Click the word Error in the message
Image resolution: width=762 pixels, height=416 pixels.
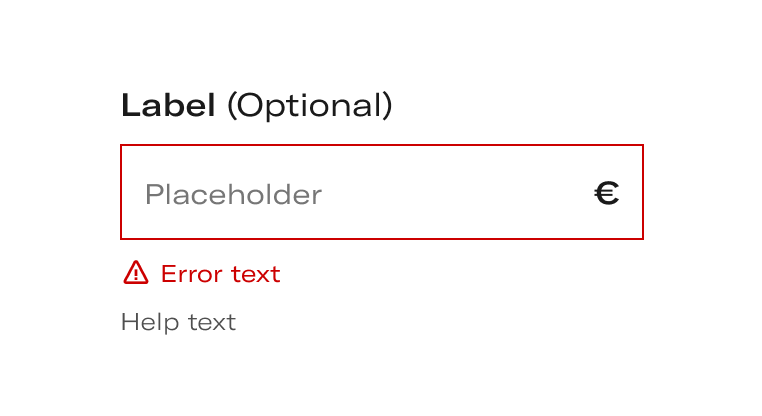coord(191,274)
